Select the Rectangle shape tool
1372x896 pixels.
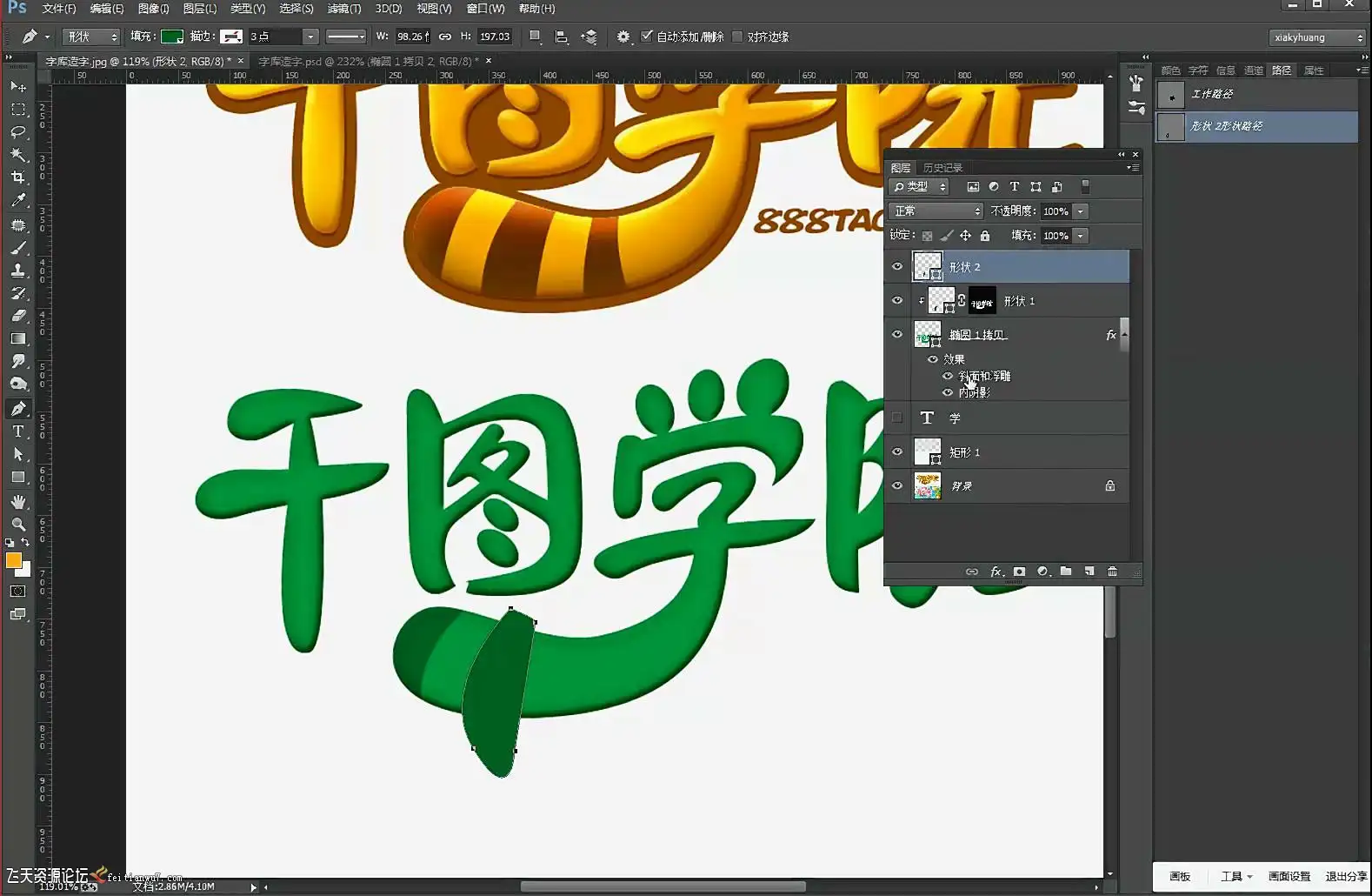point(18,477)
